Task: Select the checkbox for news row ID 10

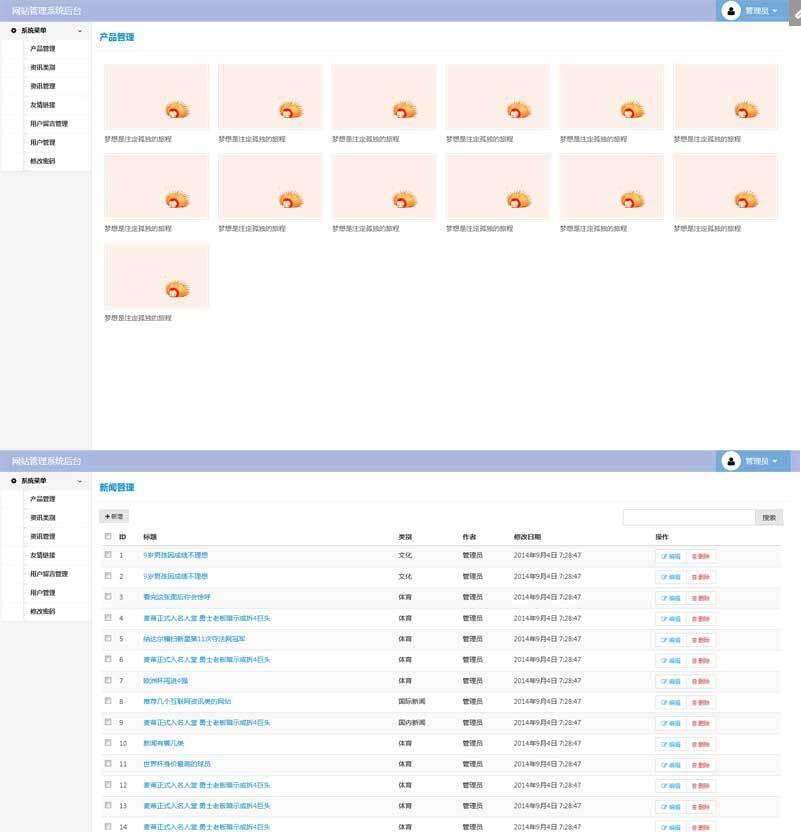Action: pyautogui.click(x=108, y=743)
